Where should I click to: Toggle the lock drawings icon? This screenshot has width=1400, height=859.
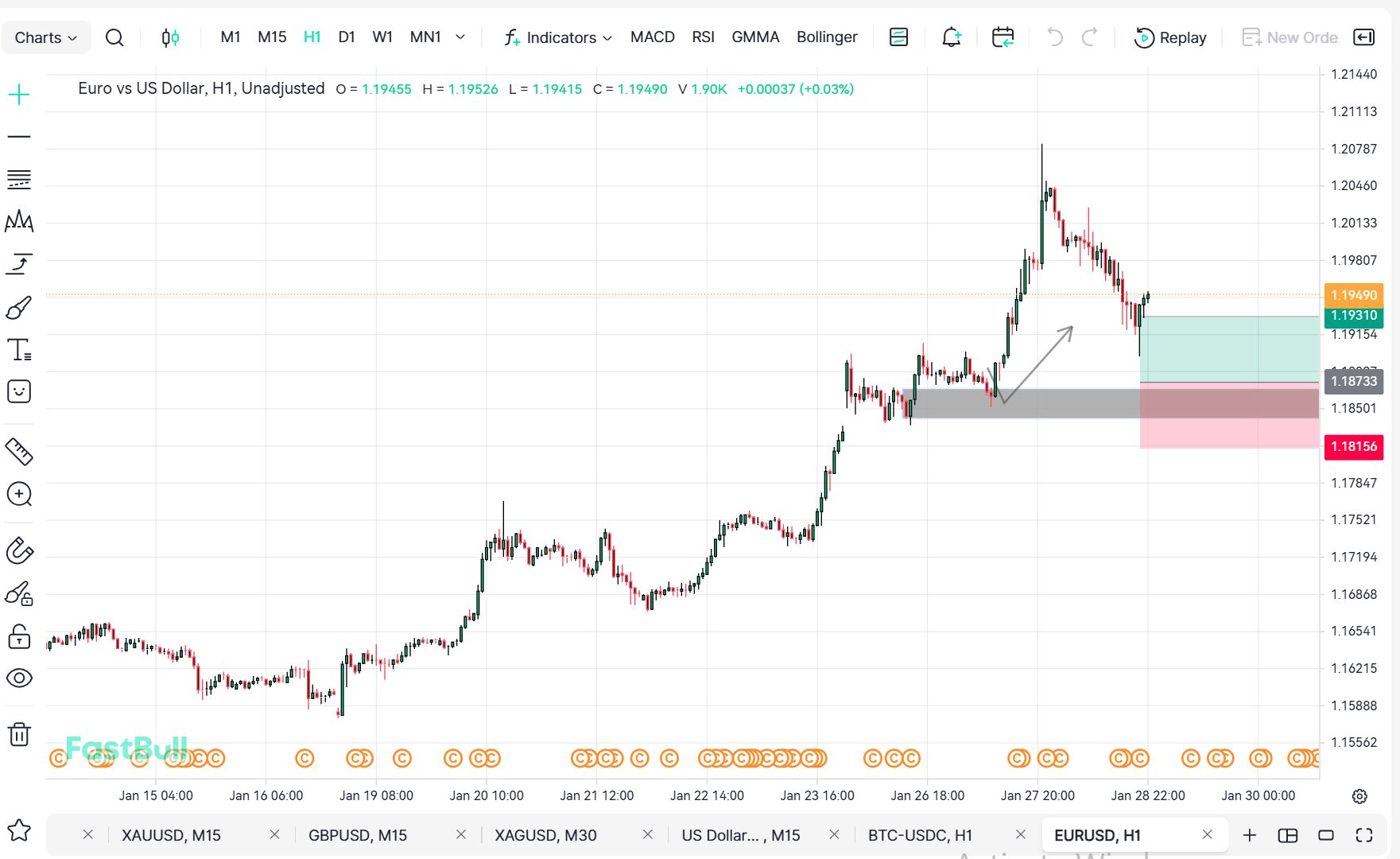19,636
